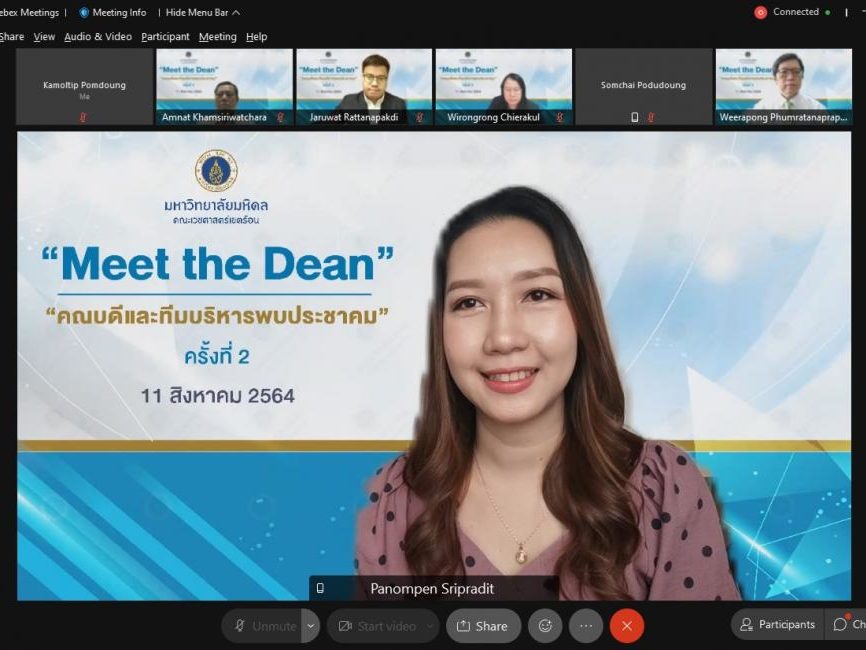This screenshot has height=650, width=866.
Task: Open the reactions emoji panel
Action: (x=545, y=626)
